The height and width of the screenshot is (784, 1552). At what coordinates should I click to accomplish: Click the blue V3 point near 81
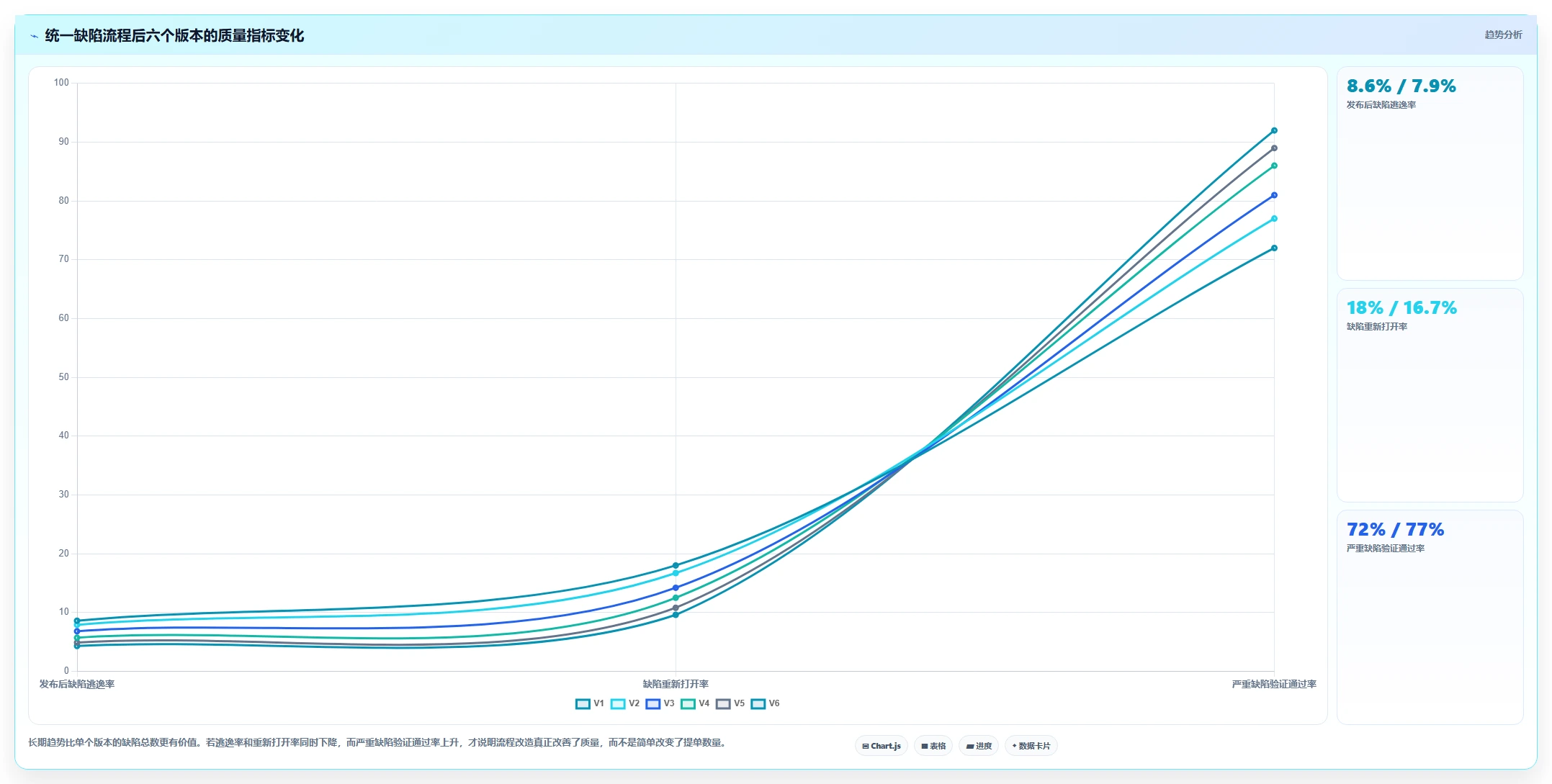point(1274,195)
